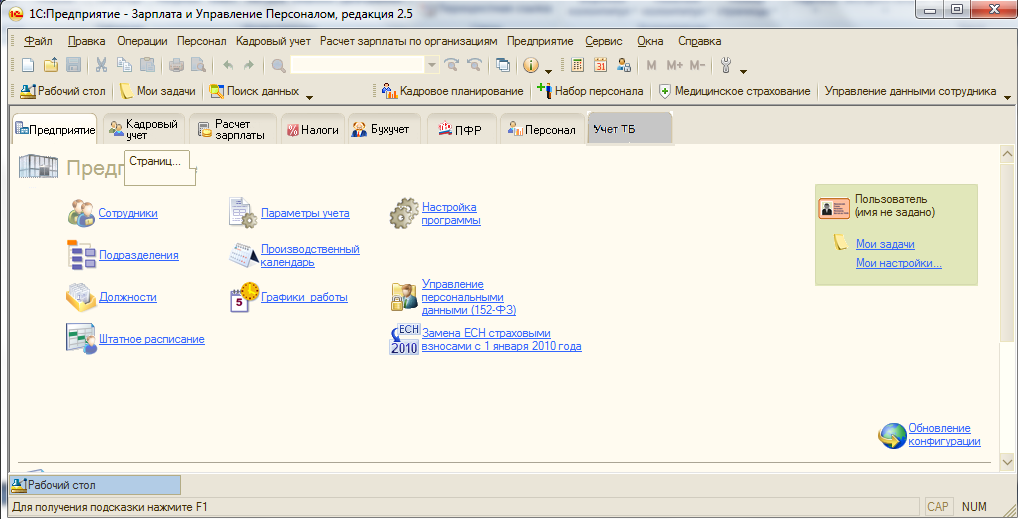Click the M memory toolbar button
This screenshot has width=1018, height=519.
click(651, 65)
